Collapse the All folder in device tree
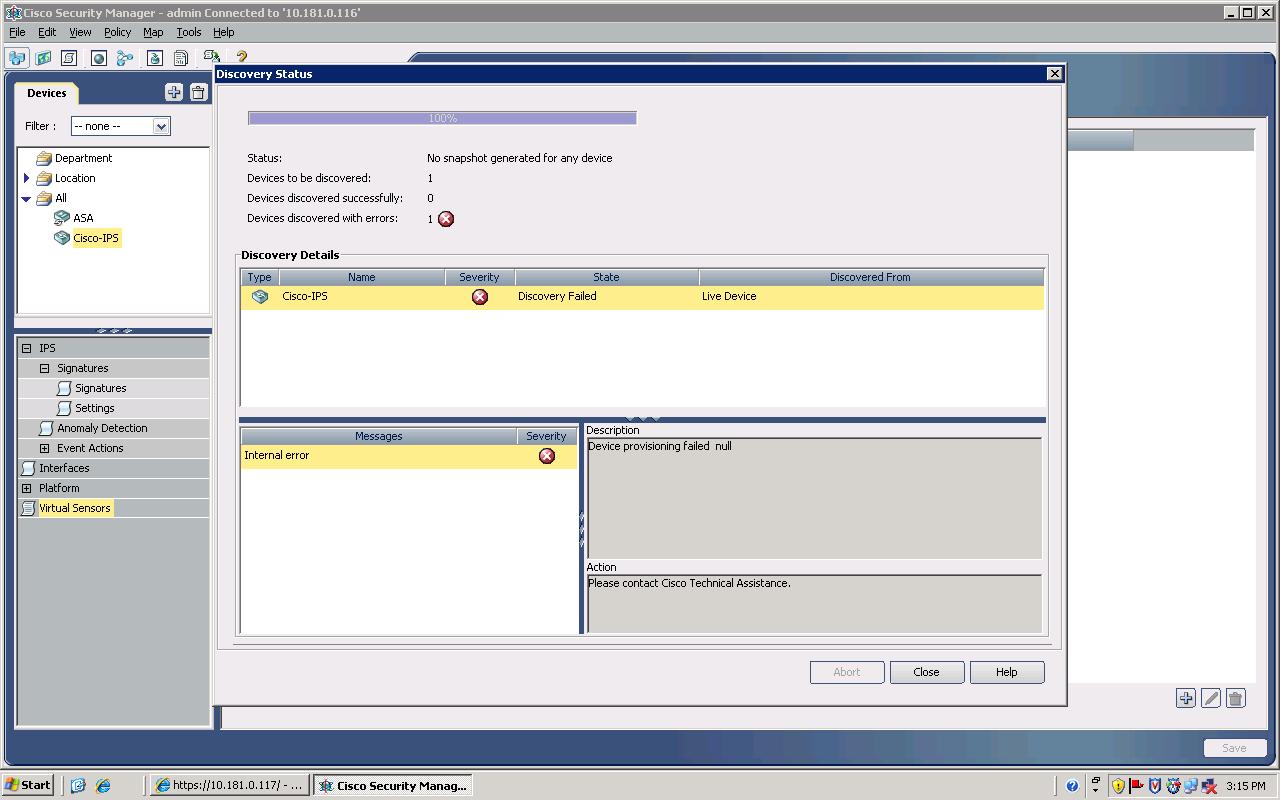The height and width of the screenshot is (800, 1280). [27, 198]
